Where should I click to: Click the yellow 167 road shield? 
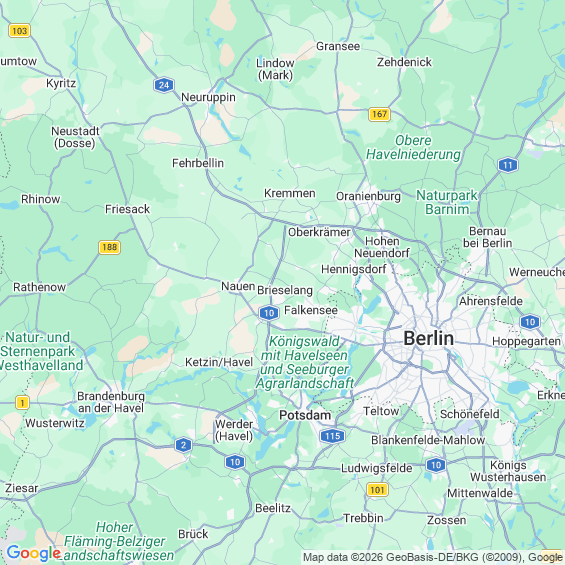click(x=379, y=114)
